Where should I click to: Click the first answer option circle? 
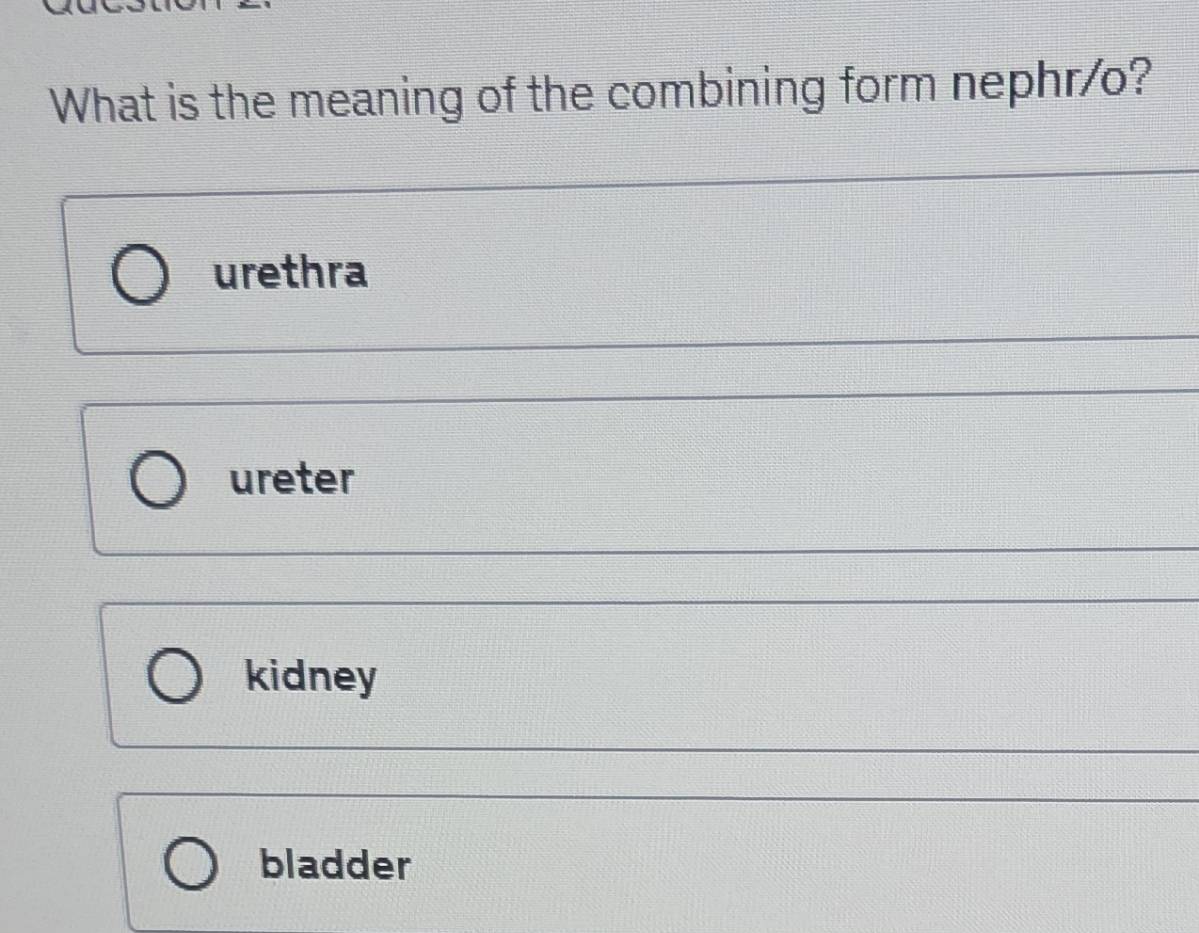[140, 273]
